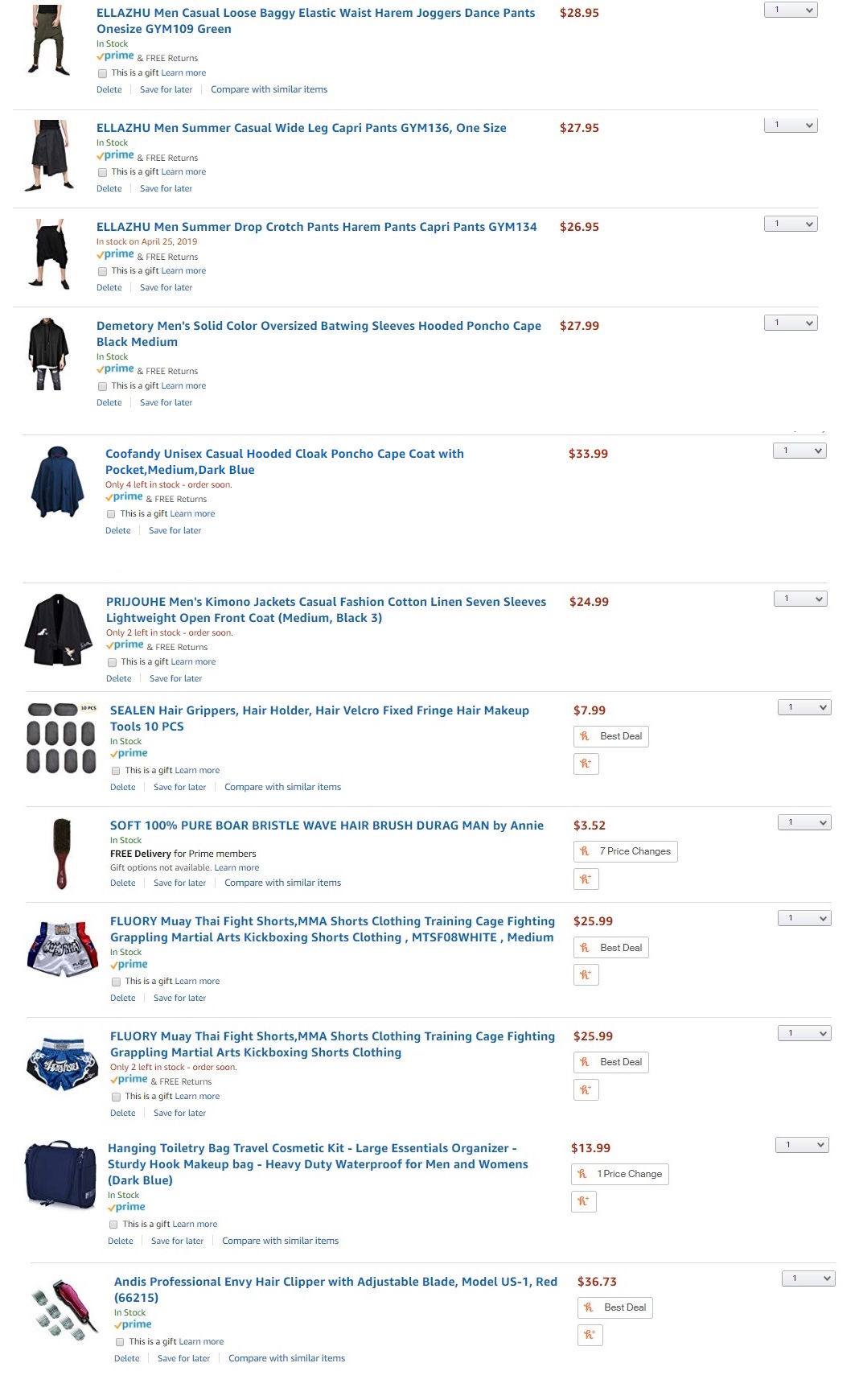The image size is (859, 1400).
Task: Open 7 Price Changes badge for hair brush
Action: click(x=626, y=851)
